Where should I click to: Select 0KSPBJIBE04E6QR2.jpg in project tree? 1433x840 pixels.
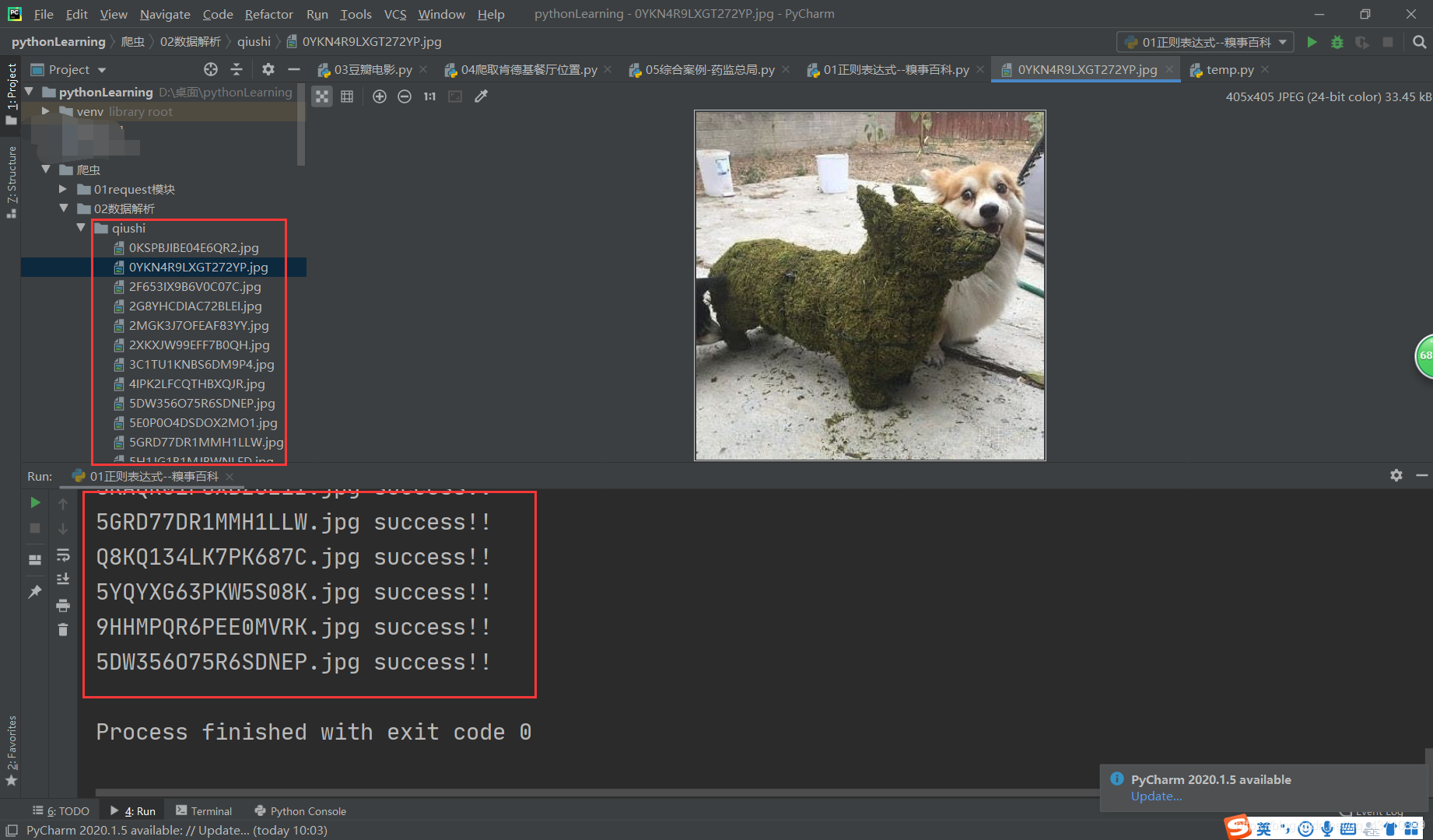point(194,247)
